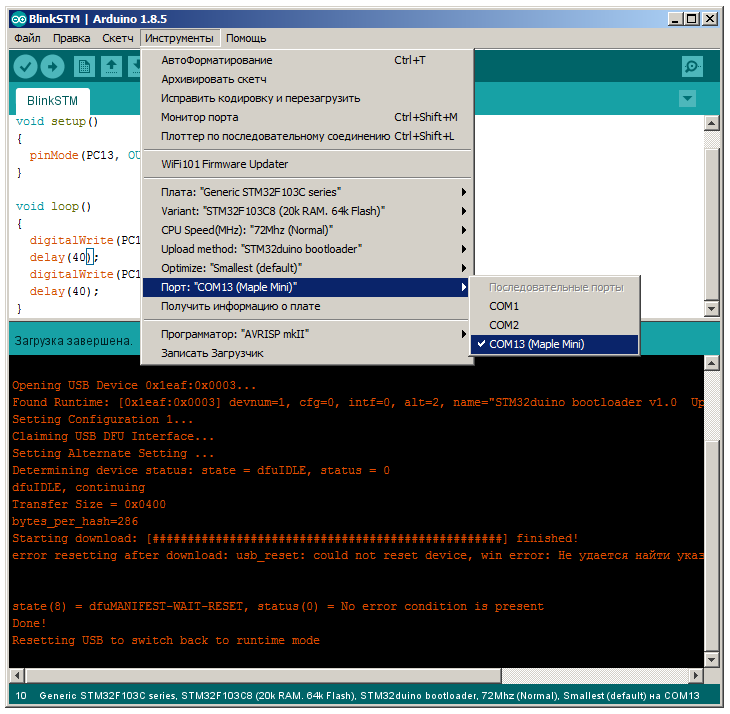730x714 pixels.
Task: Click Получить информацию о плате
Action: pyautogui.click(x=307, y=307)
